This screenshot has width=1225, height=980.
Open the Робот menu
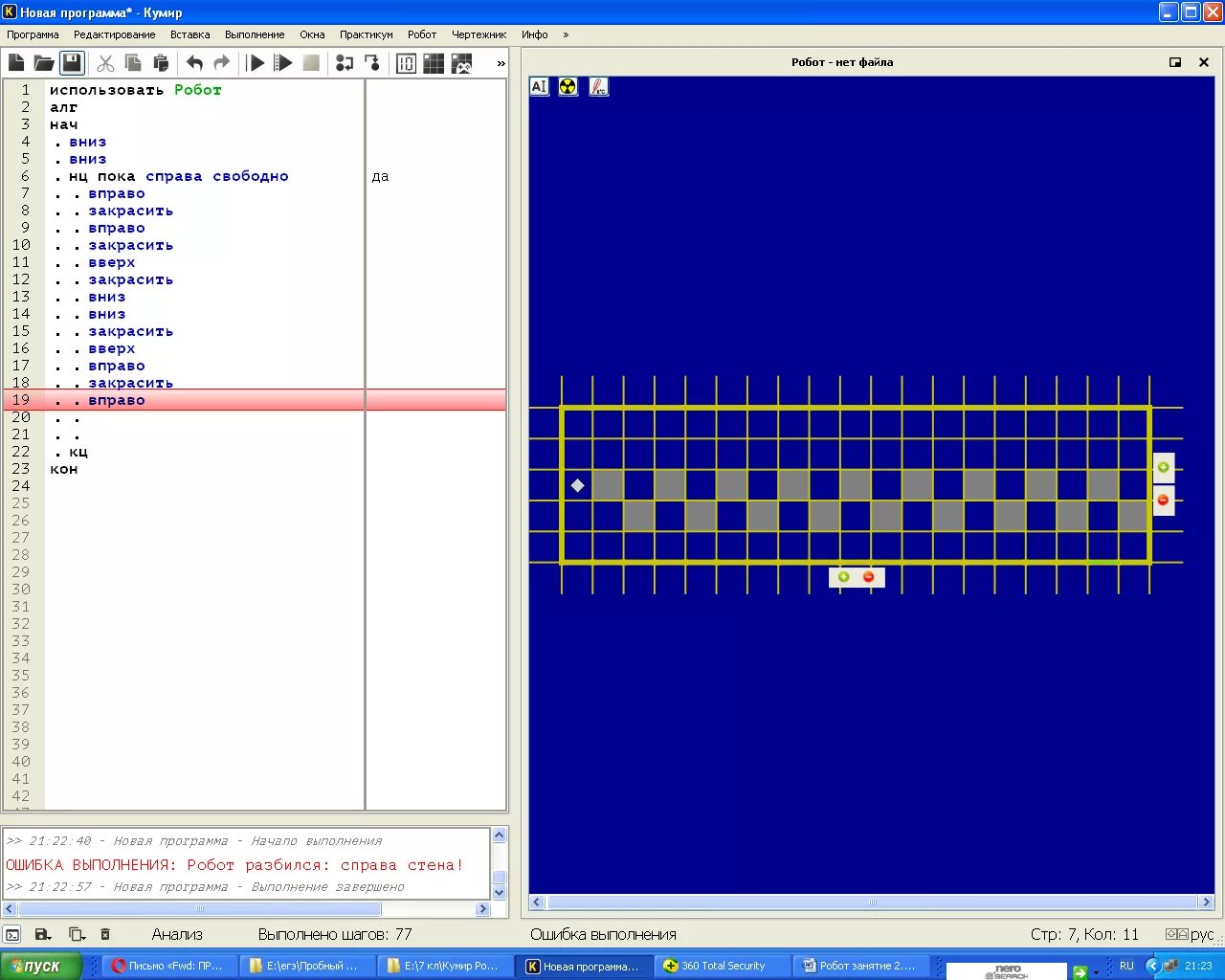tap(422, 34)
